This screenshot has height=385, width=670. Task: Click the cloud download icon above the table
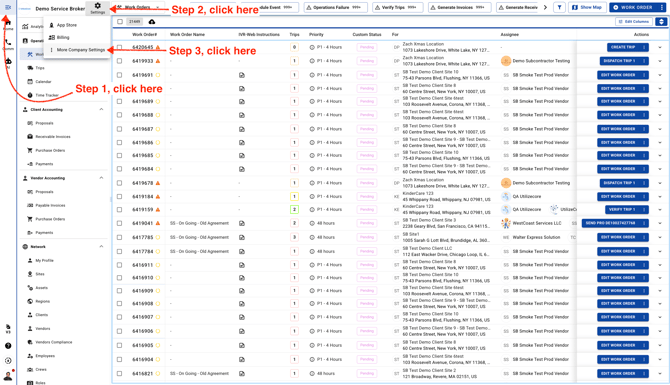tap(152, 22)
